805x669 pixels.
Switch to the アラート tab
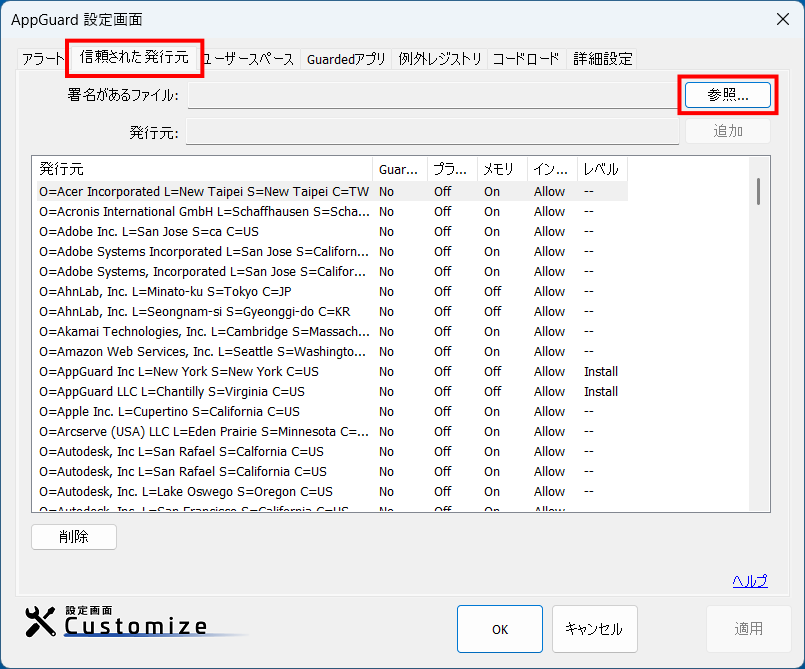point(42,59)
